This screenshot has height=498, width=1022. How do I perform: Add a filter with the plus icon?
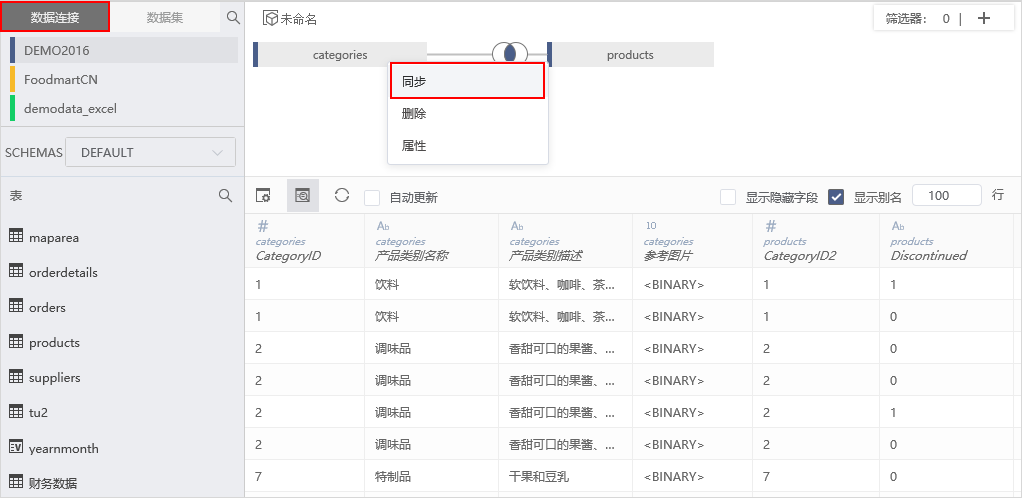point(984,18)
